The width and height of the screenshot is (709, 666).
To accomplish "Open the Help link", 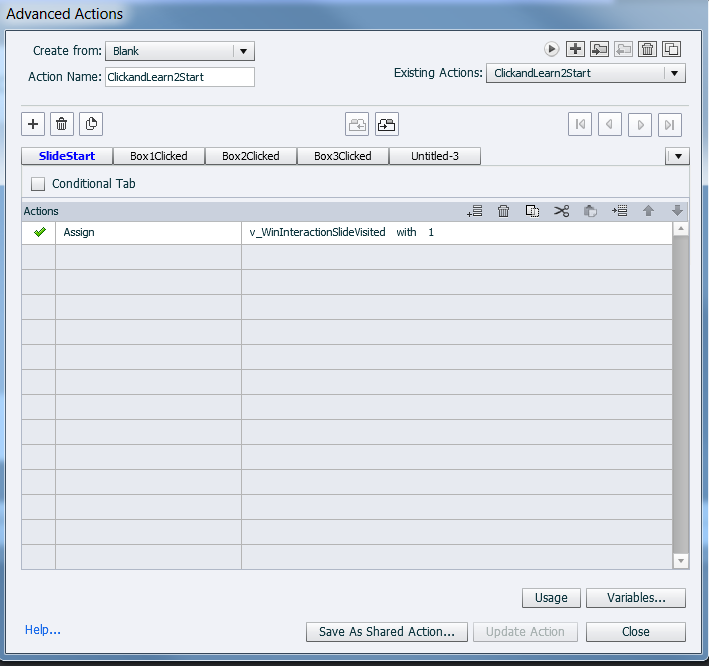I will pos(43,629).
